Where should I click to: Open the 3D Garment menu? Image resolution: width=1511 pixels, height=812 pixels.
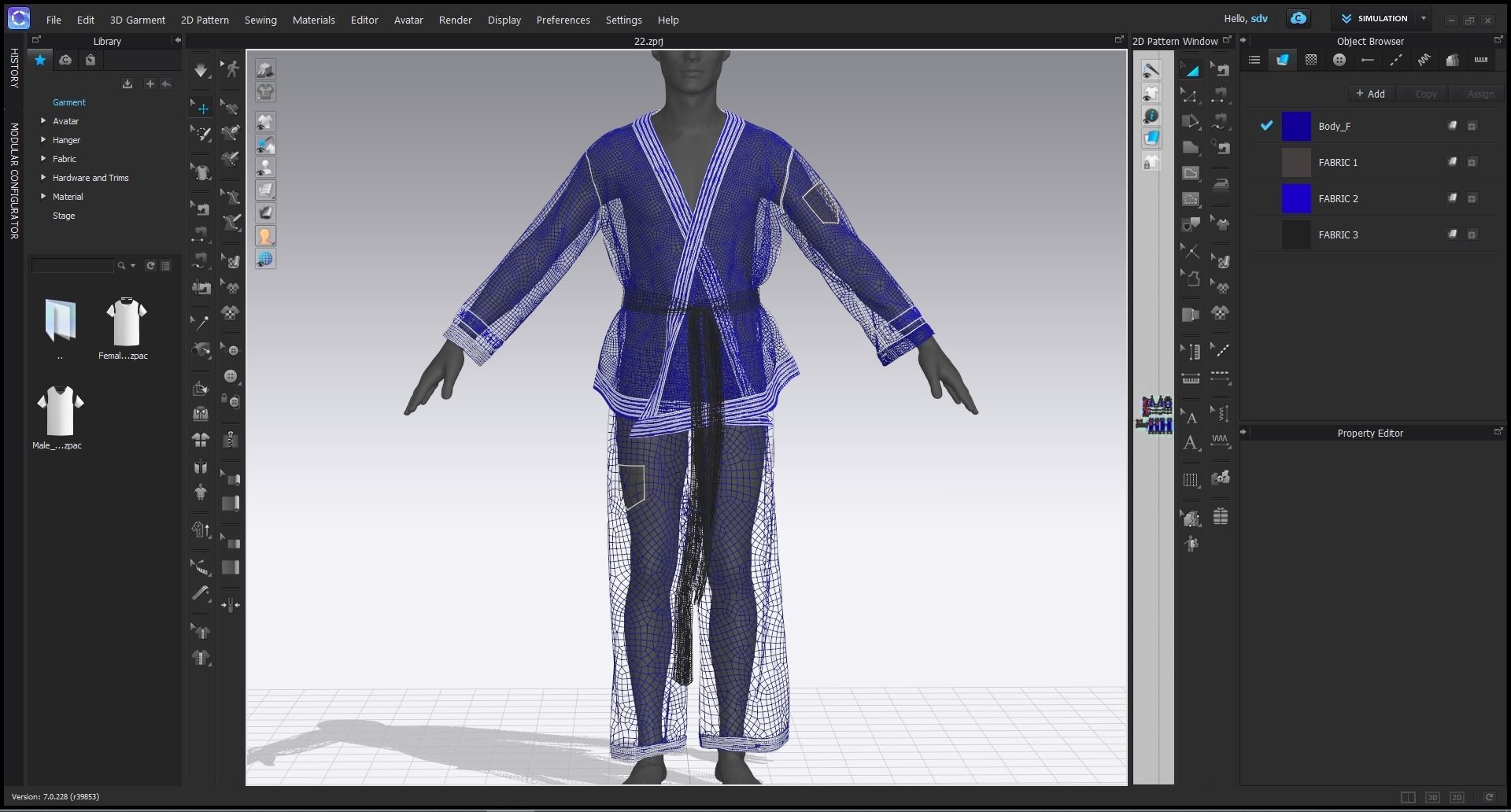138,20
